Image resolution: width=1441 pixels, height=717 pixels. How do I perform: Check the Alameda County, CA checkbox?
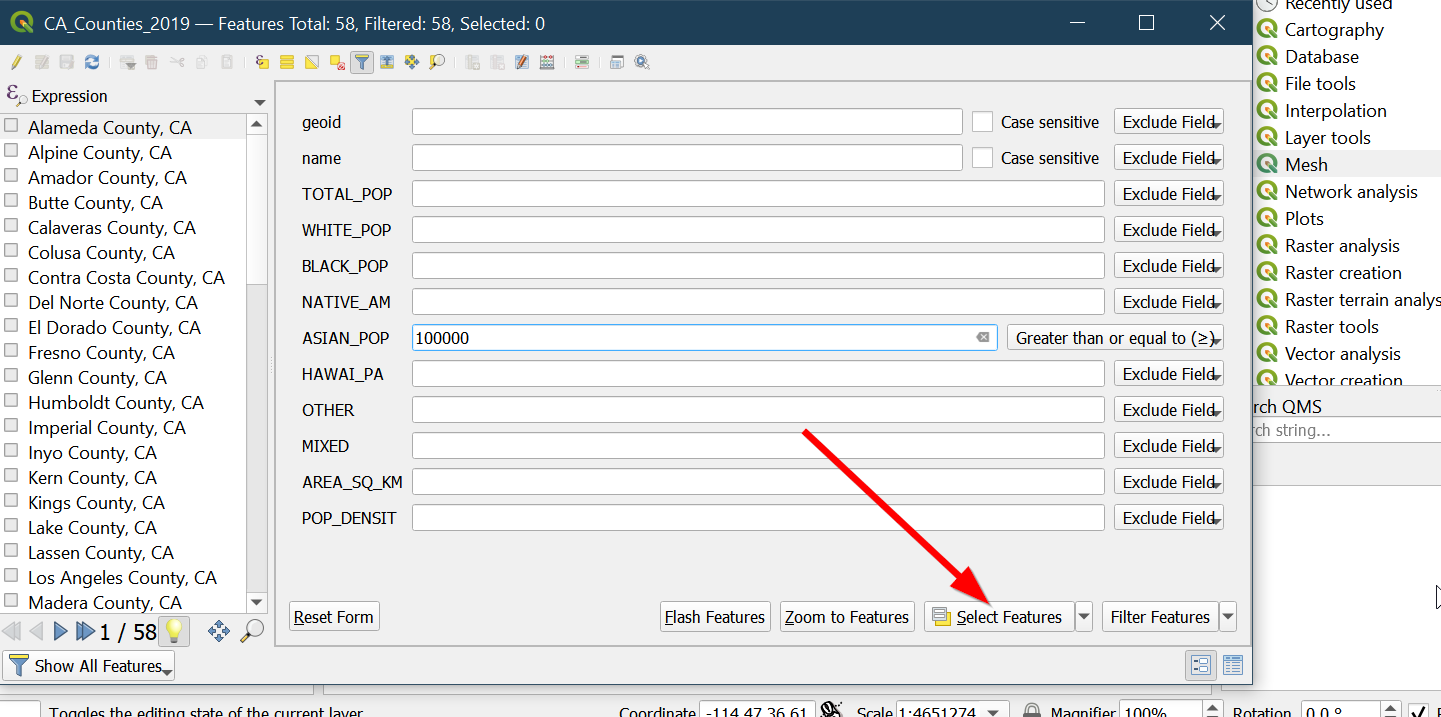point(12,126)
